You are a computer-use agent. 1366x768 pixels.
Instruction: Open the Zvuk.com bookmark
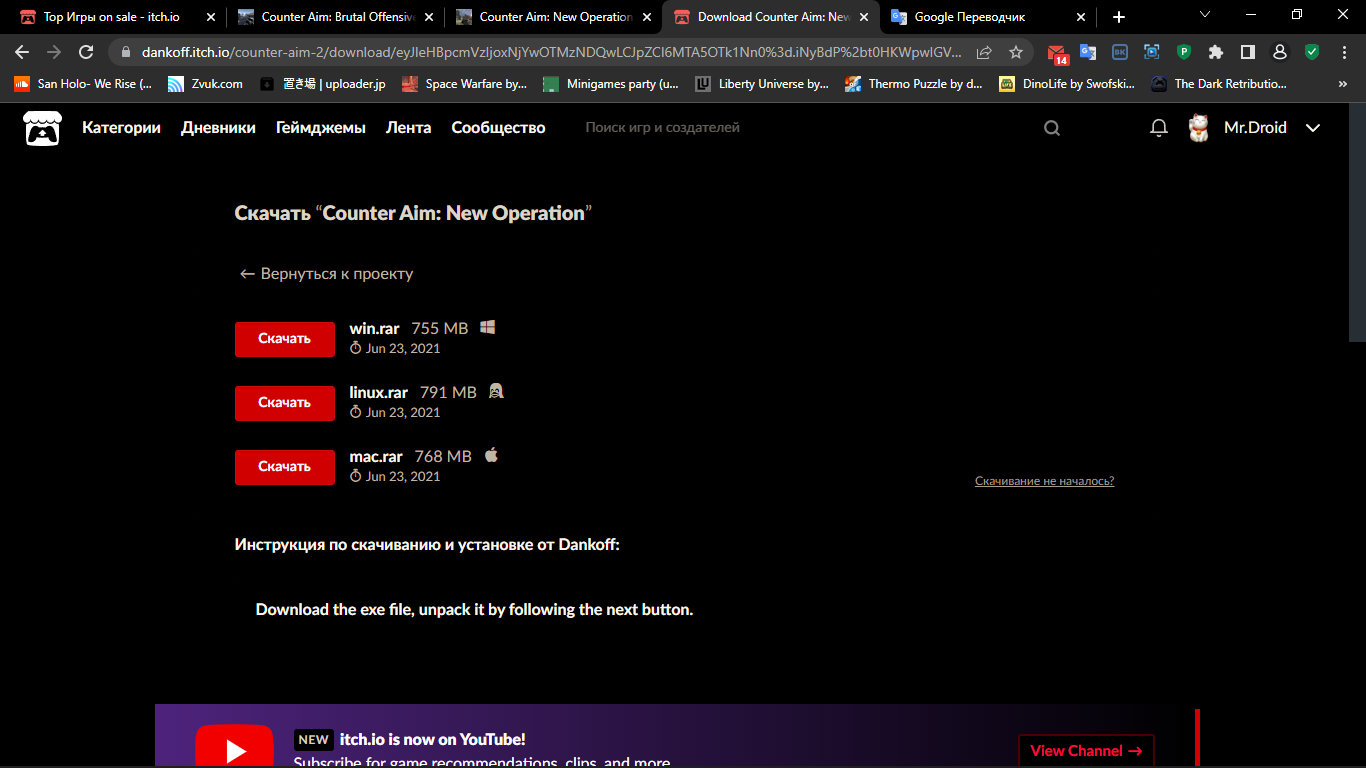coord(205,84)
